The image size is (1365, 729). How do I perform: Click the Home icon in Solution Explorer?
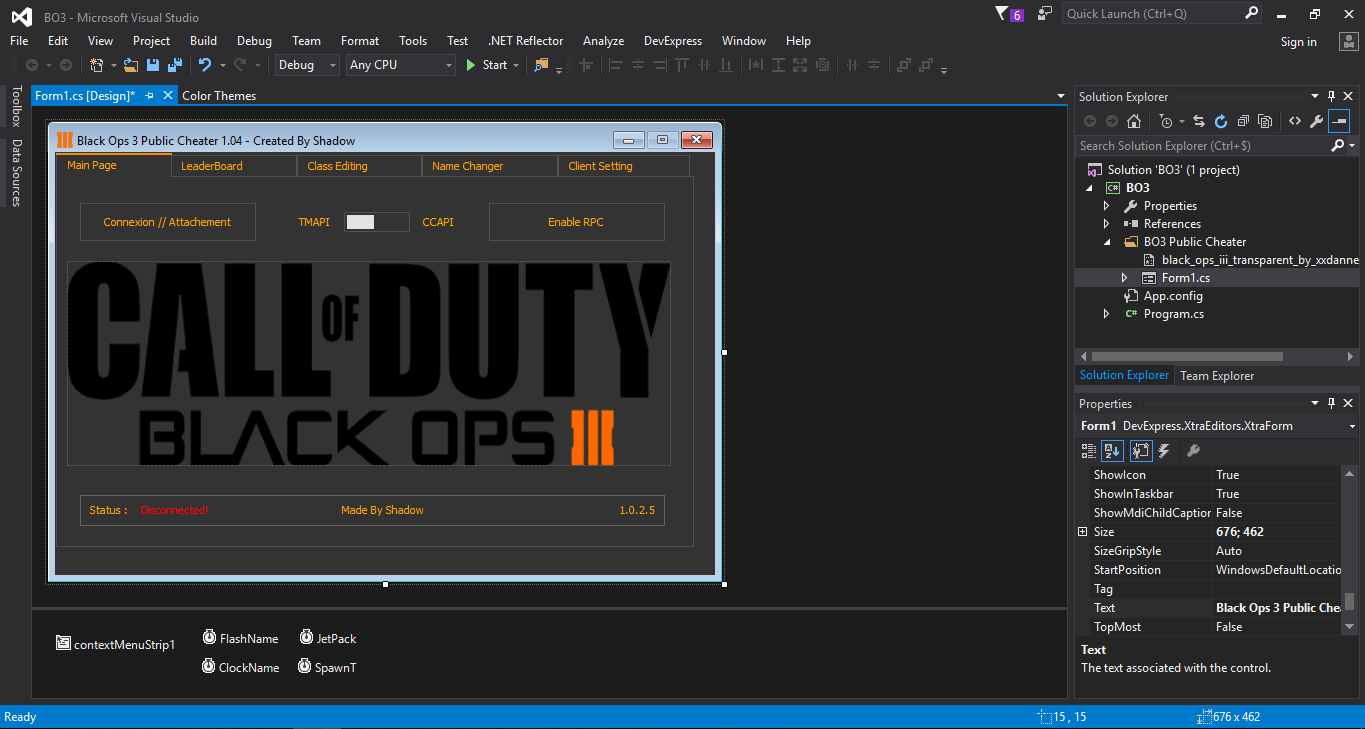point(1133,121)
